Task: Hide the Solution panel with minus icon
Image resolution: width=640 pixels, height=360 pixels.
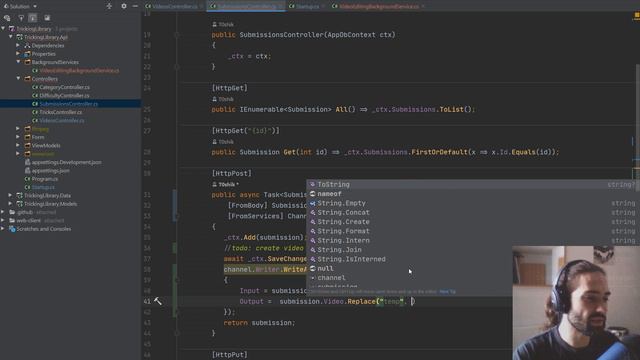Action: tap(135, 6)
